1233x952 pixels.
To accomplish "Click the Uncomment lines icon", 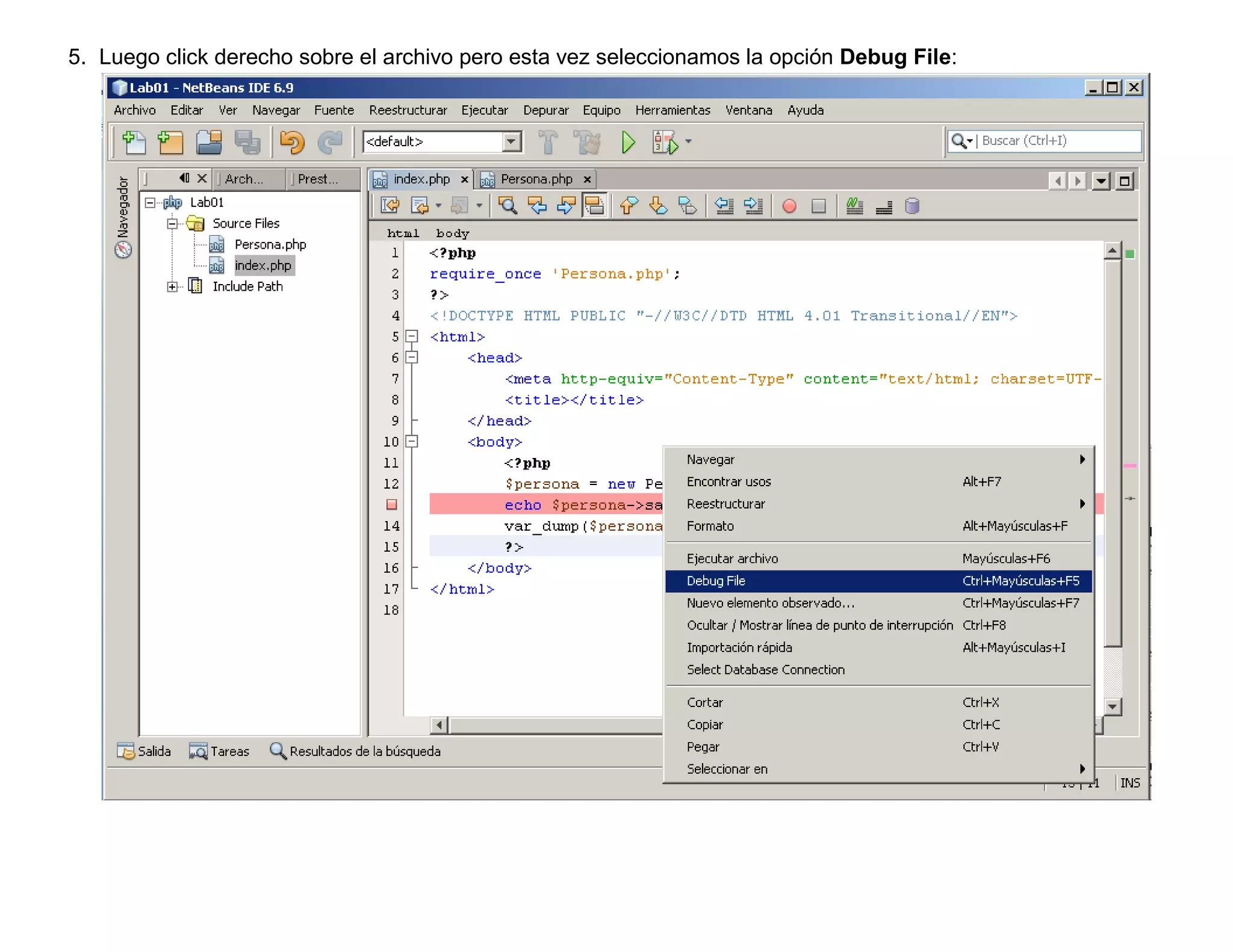I will point(884,207).
